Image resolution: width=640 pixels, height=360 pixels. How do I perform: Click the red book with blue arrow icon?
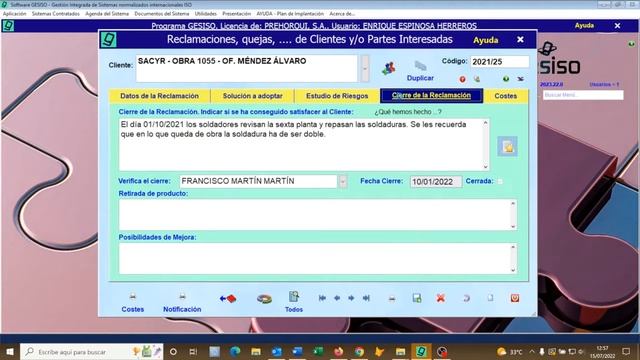pos(228,298)
